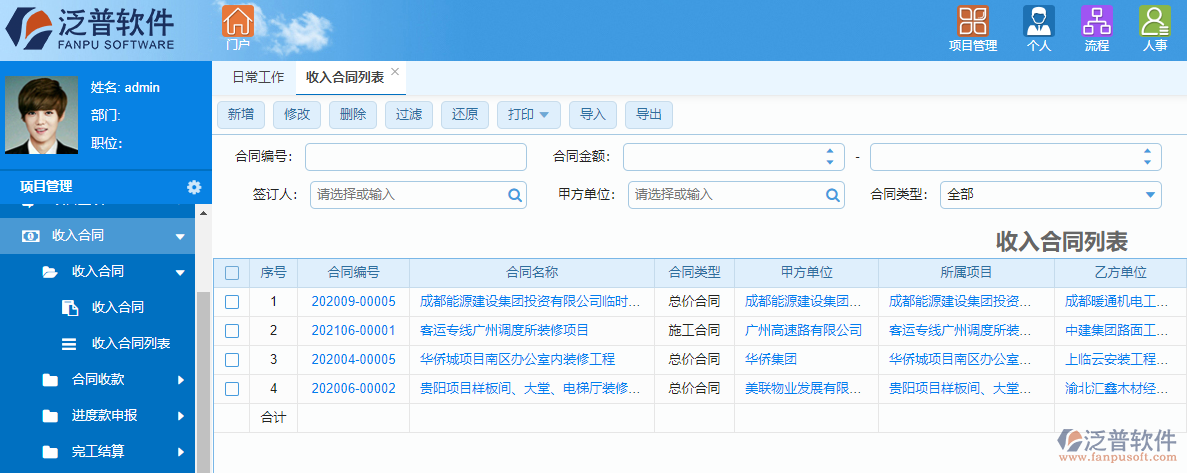Click the 过滤 button
The width and height of the screenshot is (1187, 473).
[x=409, y=115]
